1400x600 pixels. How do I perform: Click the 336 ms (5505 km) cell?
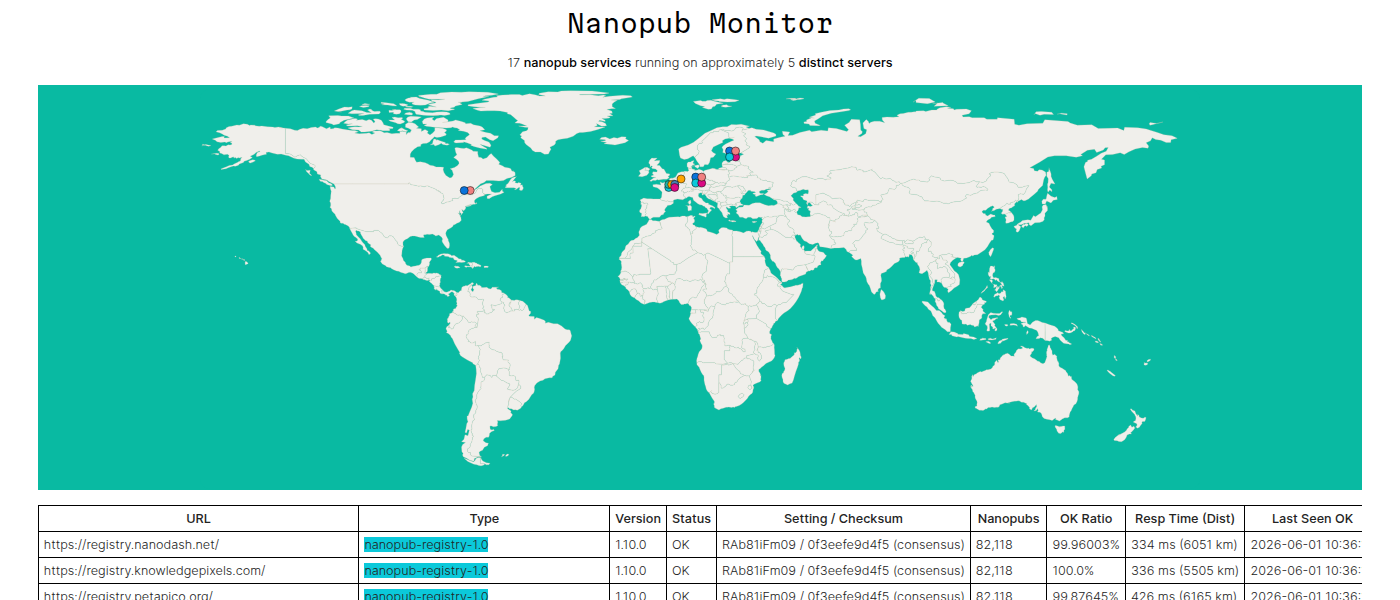tap(1185, 571)
